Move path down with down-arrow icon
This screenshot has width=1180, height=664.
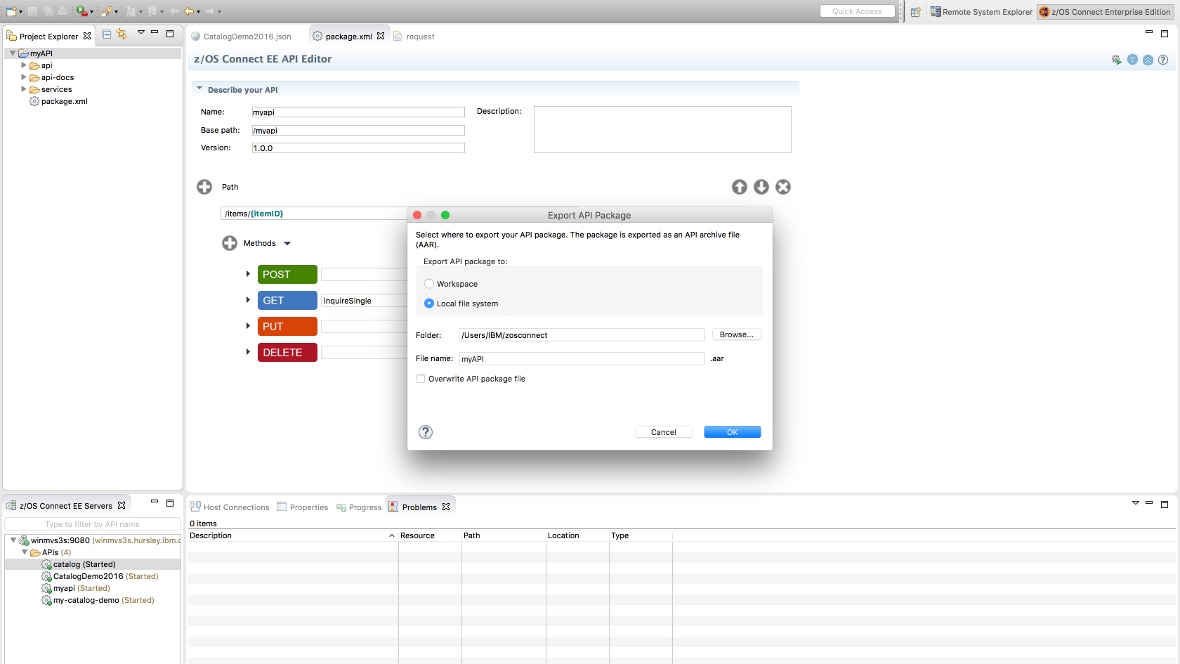tap(761, 187)
